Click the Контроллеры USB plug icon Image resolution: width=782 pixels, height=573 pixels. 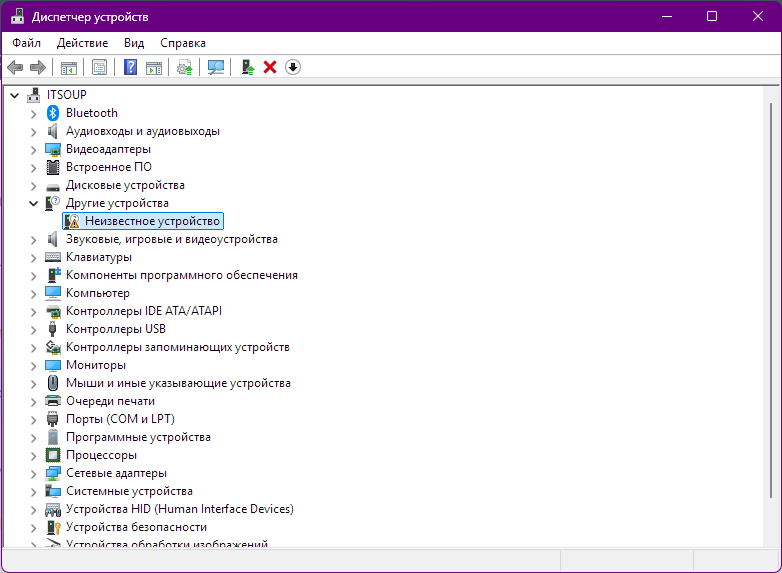click(52, 329)
